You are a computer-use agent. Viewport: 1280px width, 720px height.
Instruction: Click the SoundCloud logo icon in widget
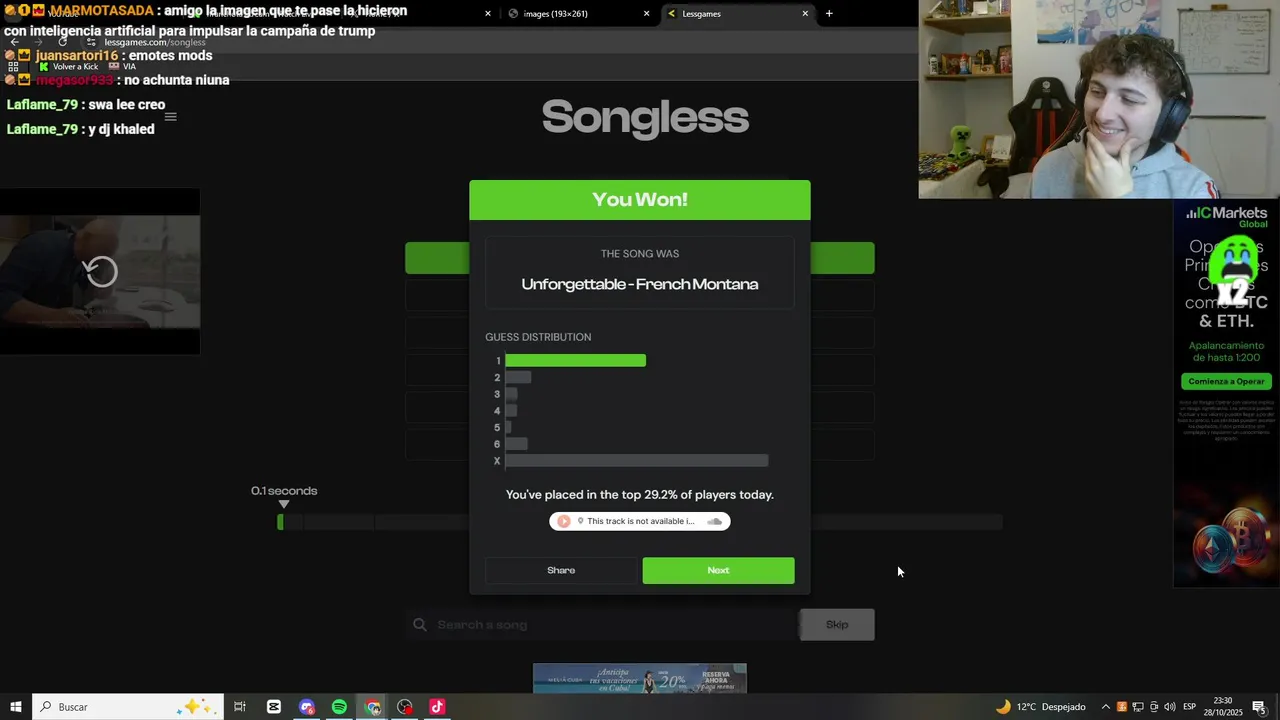714,521
